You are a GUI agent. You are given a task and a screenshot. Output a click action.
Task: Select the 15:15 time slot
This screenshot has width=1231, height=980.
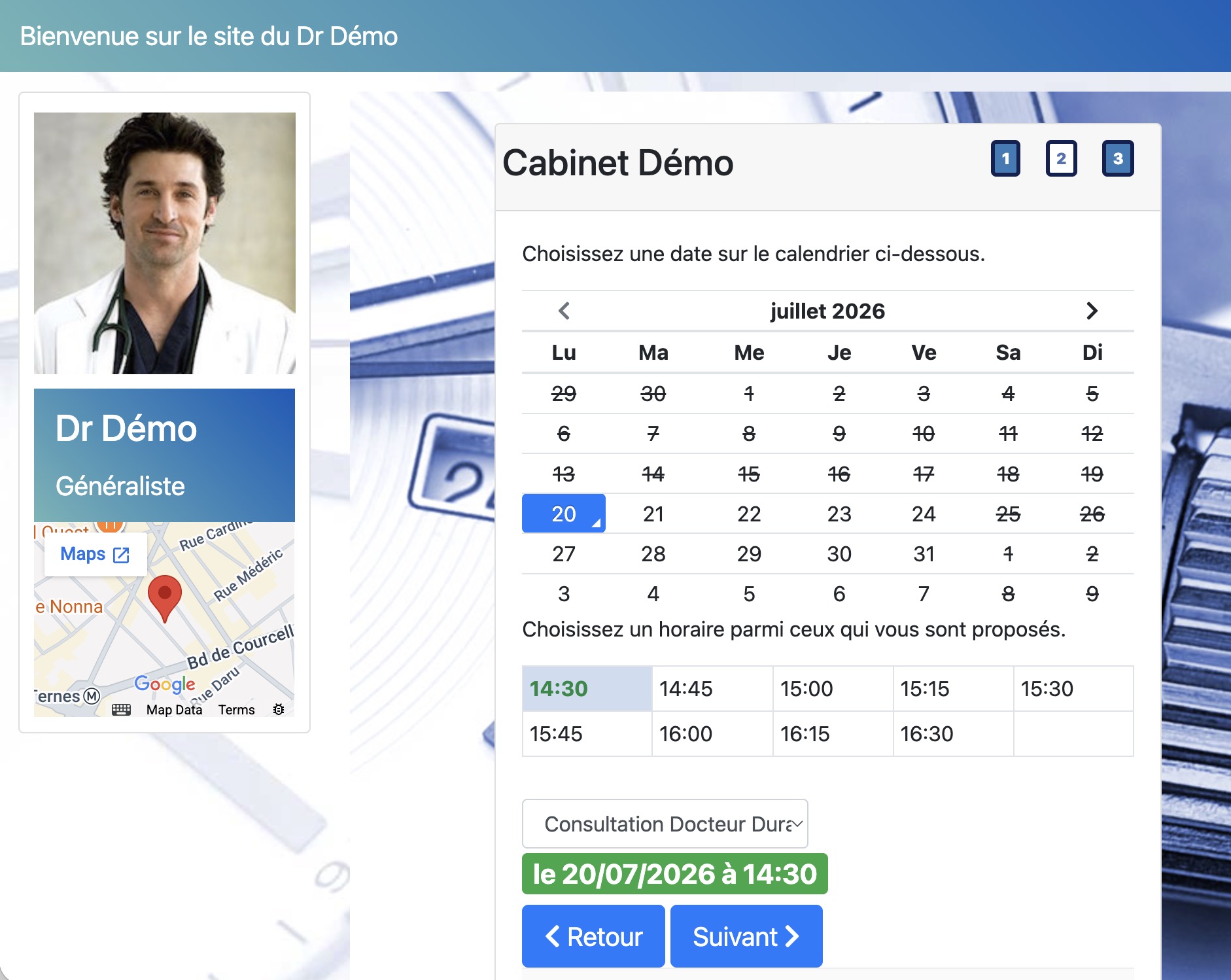click(x=953, y=688)
